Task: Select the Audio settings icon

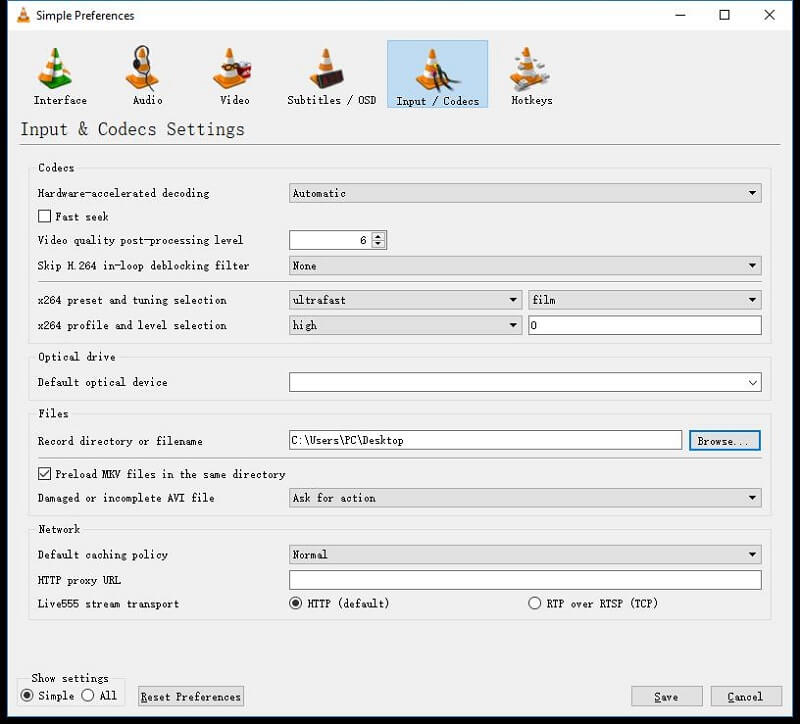Action: [x=145, y=73]
